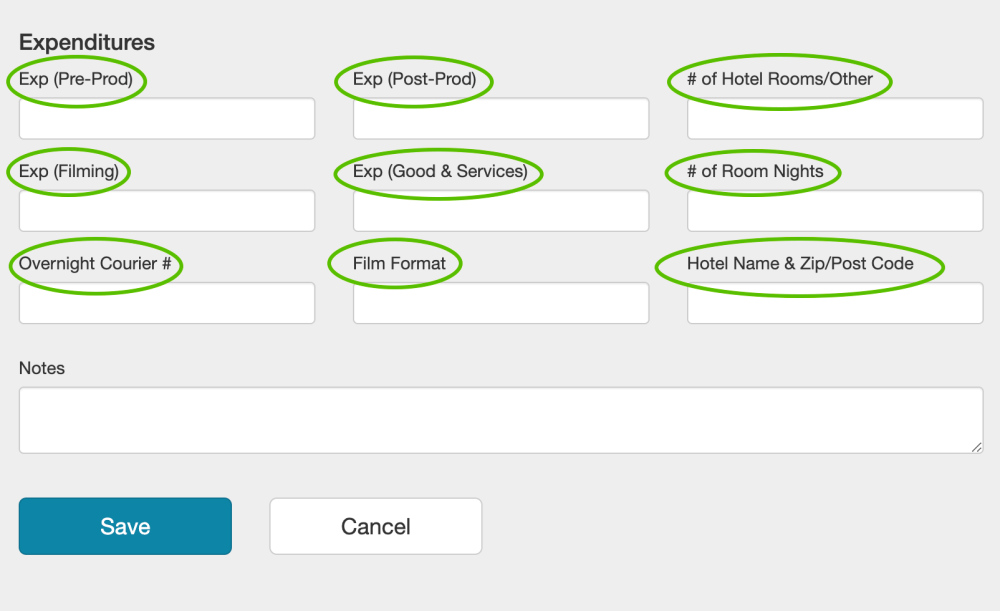Click the # of Room Nights input

tap(835, 211)
